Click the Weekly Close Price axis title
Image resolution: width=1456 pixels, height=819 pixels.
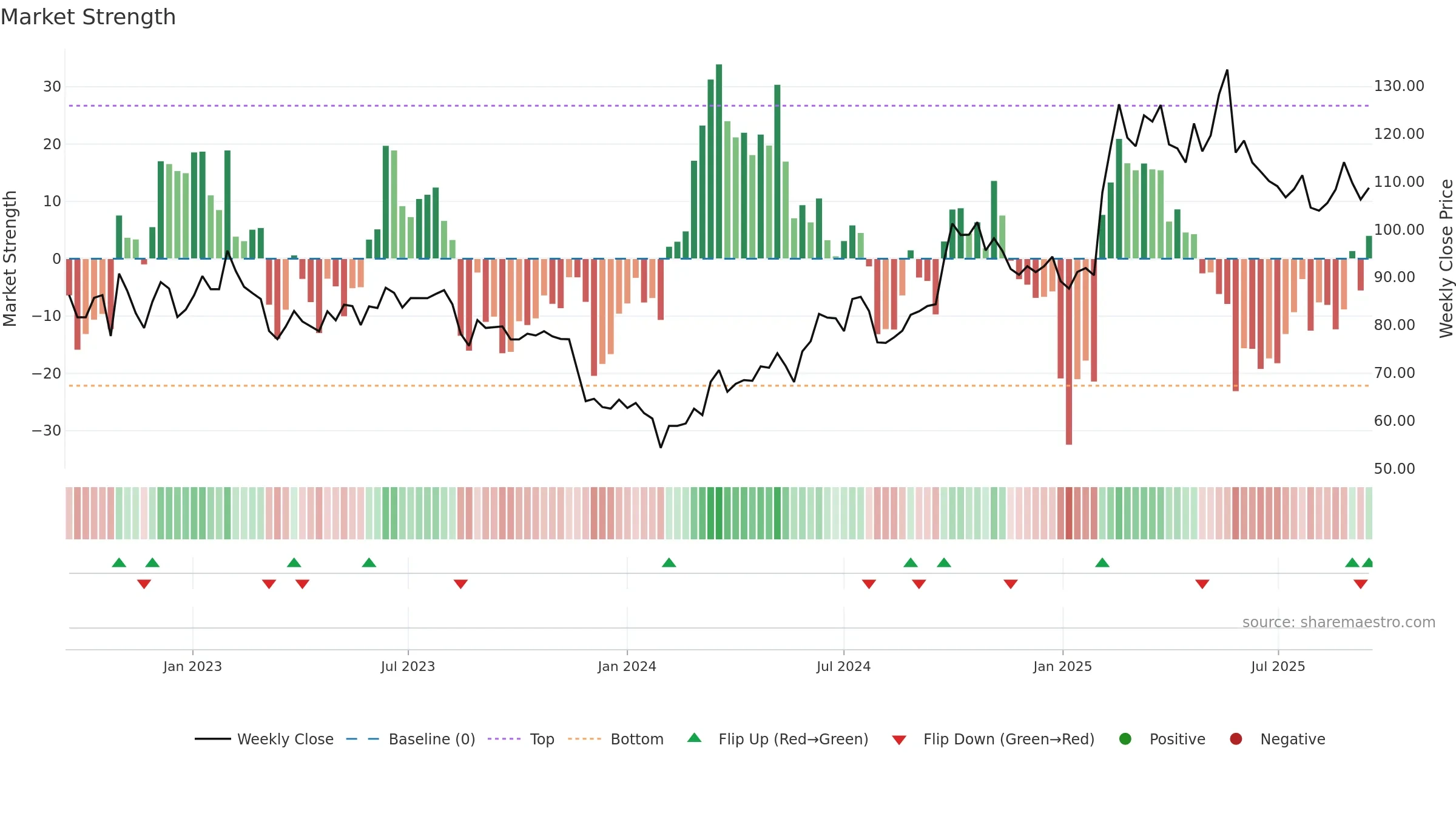pos(1446,258)
